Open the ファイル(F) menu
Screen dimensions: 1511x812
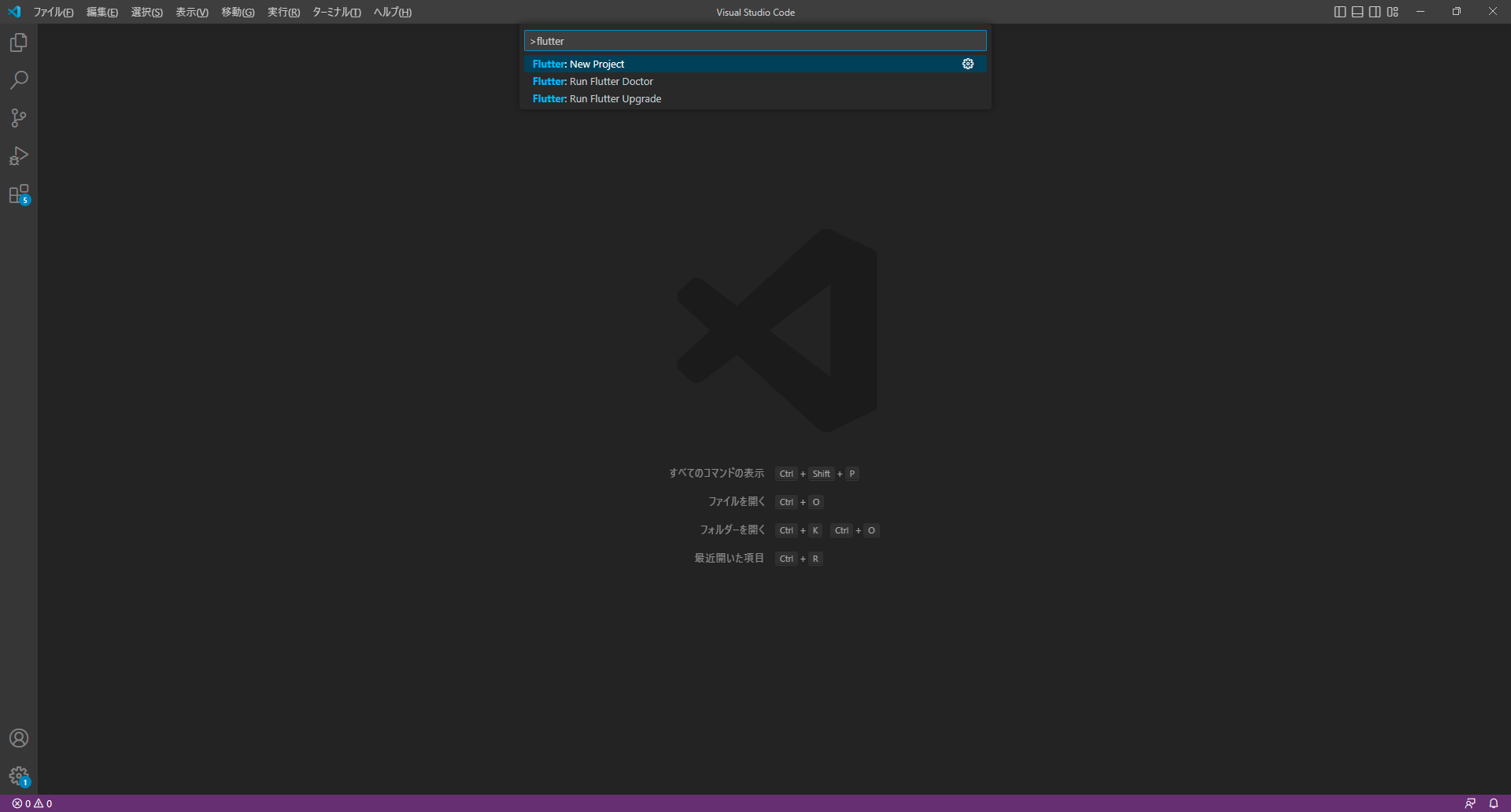click(x=54, y=12)
